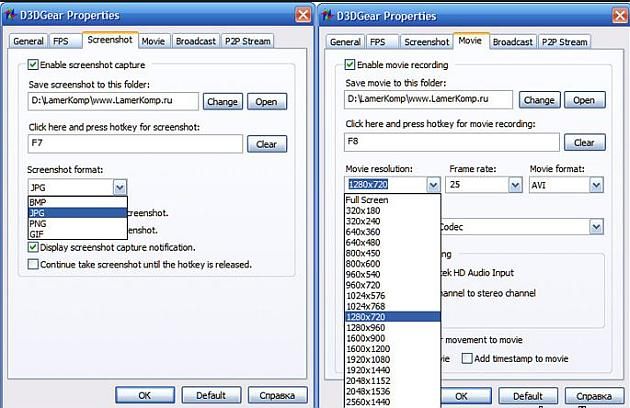Close the Screenshot tab's D3DGear Properties window
The image size is (630, 408).
[303, 15]
